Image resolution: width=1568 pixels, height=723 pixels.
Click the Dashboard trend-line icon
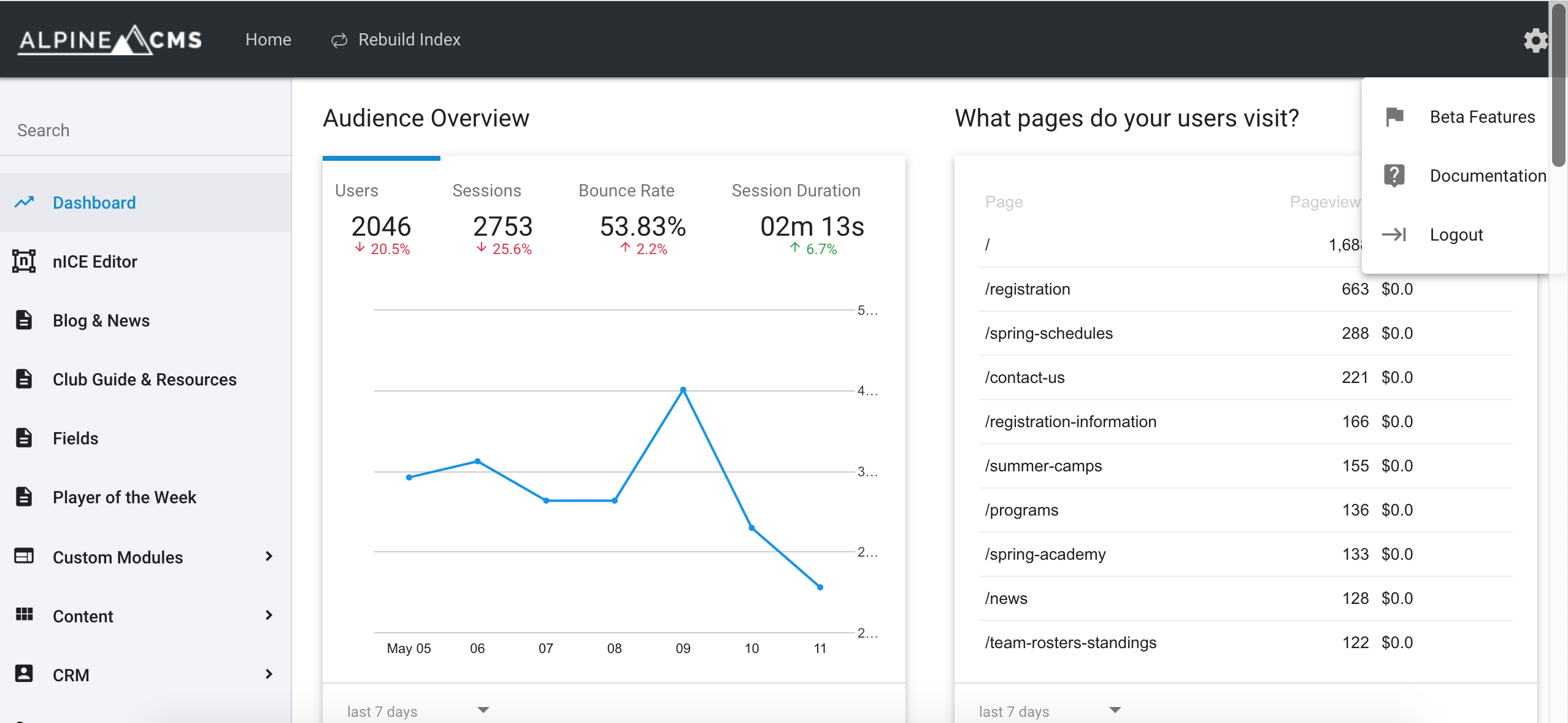24,203
